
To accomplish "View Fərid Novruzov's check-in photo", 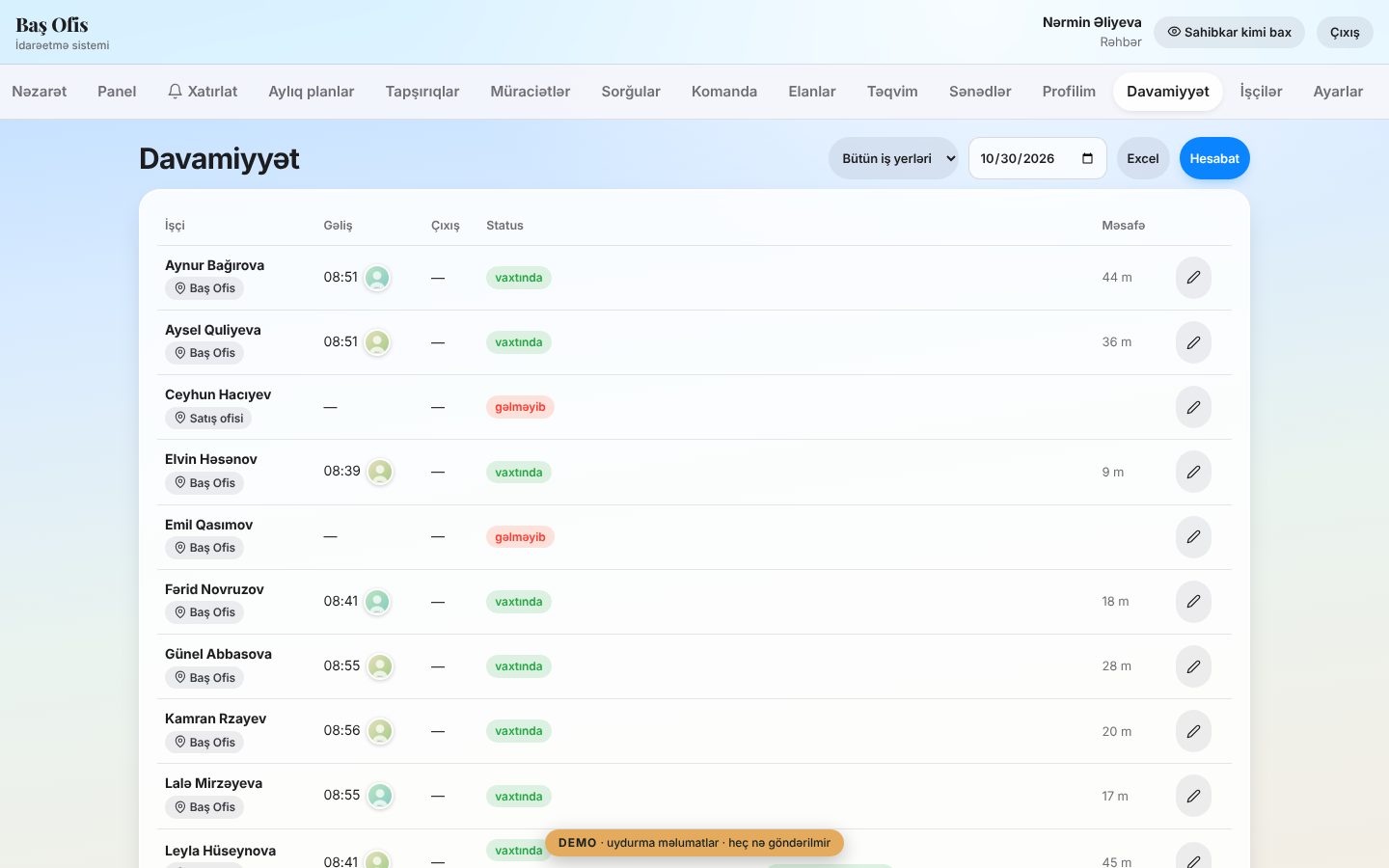I will (377, 602).
